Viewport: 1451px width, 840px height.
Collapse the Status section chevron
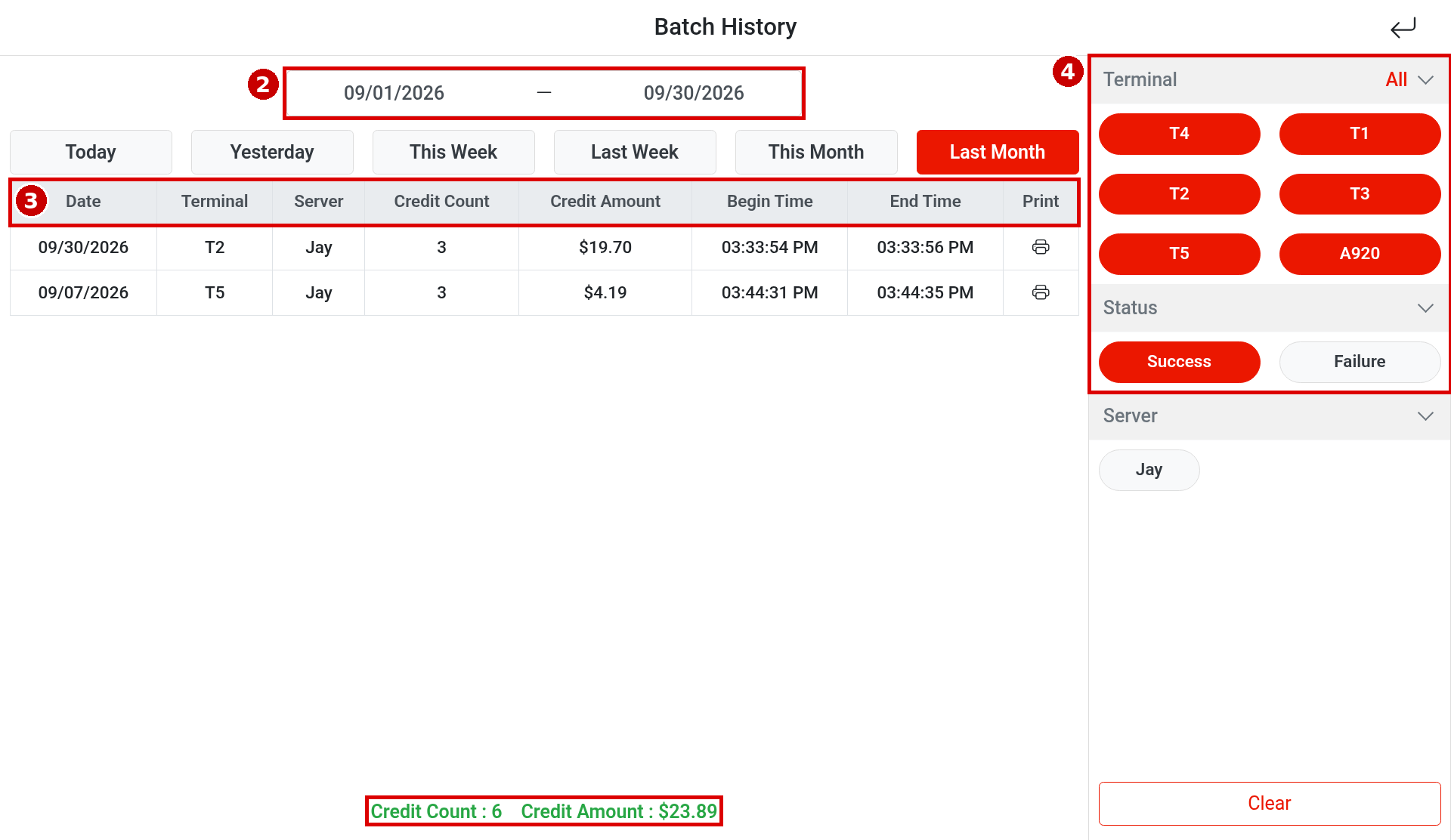pos(1425,308)
